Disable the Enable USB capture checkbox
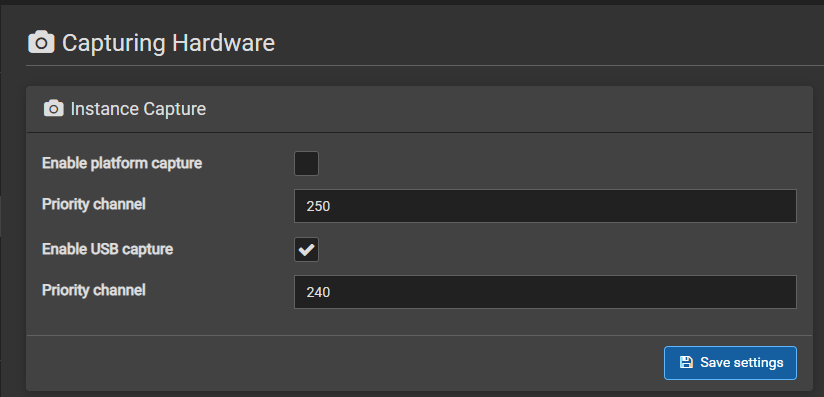The image size is (824, 397). 306,250
